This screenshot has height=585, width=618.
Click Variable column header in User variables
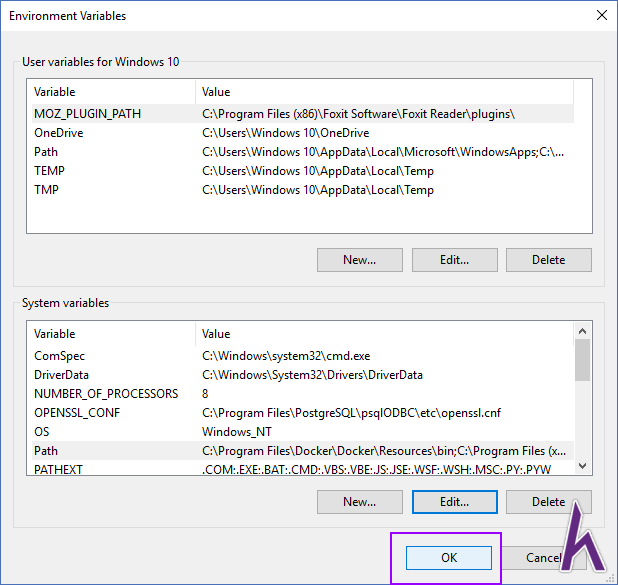(x=114, y=92)
